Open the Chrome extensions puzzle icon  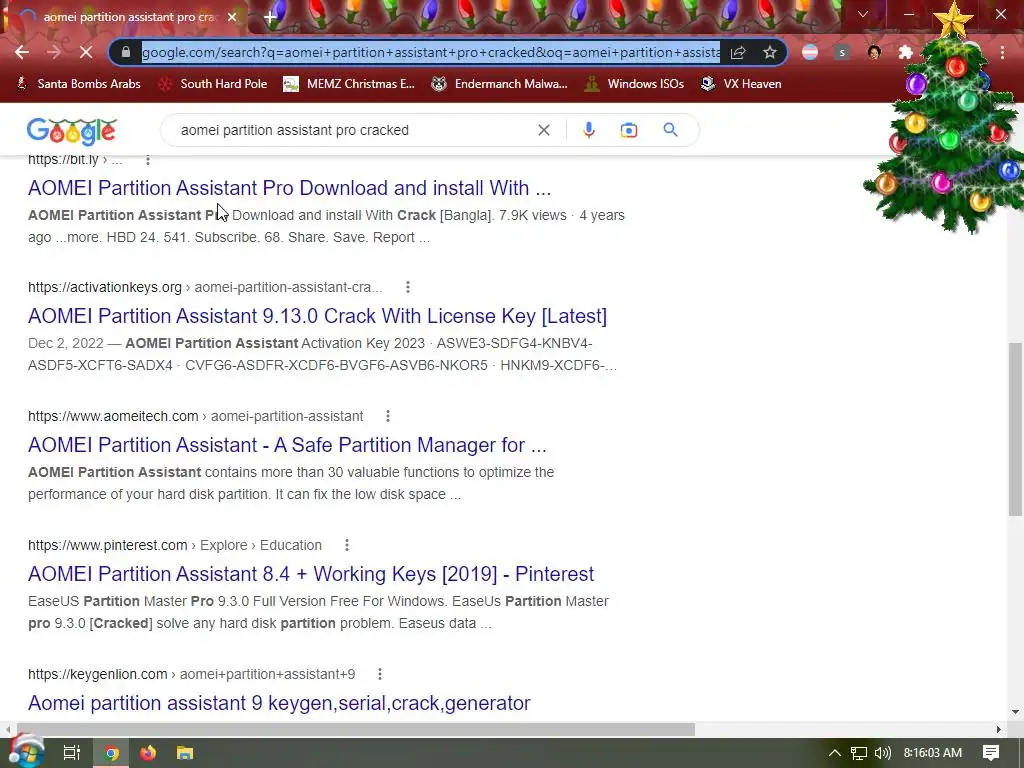coord(905,52)
